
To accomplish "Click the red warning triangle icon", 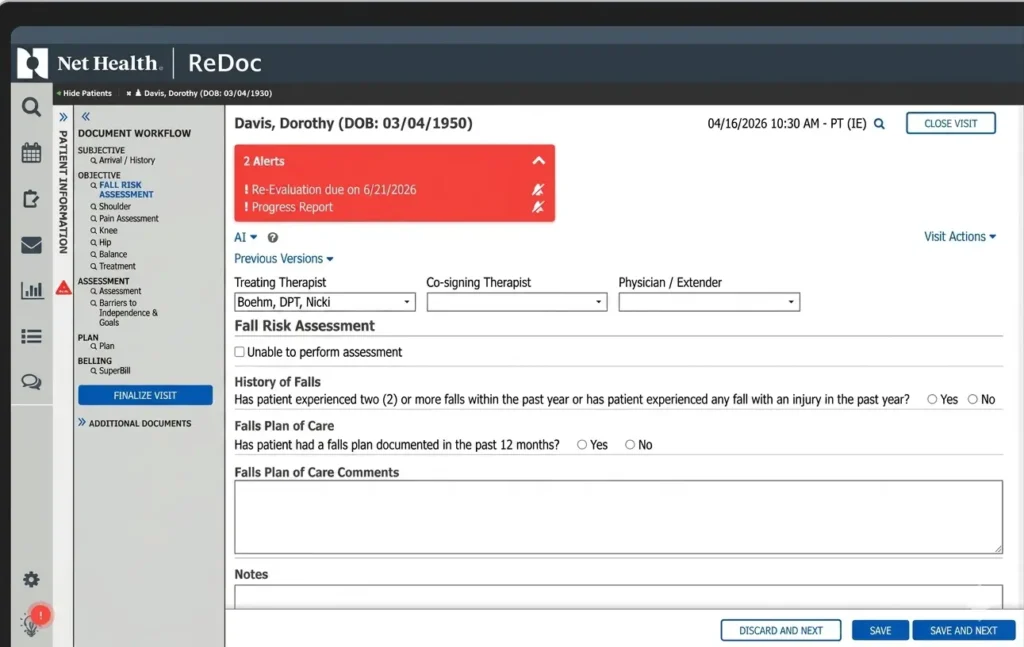I will click(x=63, y=287).
